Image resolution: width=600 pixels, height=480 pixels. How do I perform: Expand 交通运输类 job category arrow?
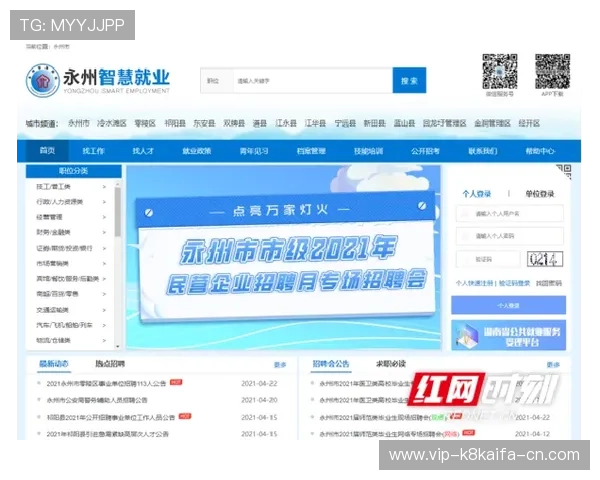click(x=104, y=310)
